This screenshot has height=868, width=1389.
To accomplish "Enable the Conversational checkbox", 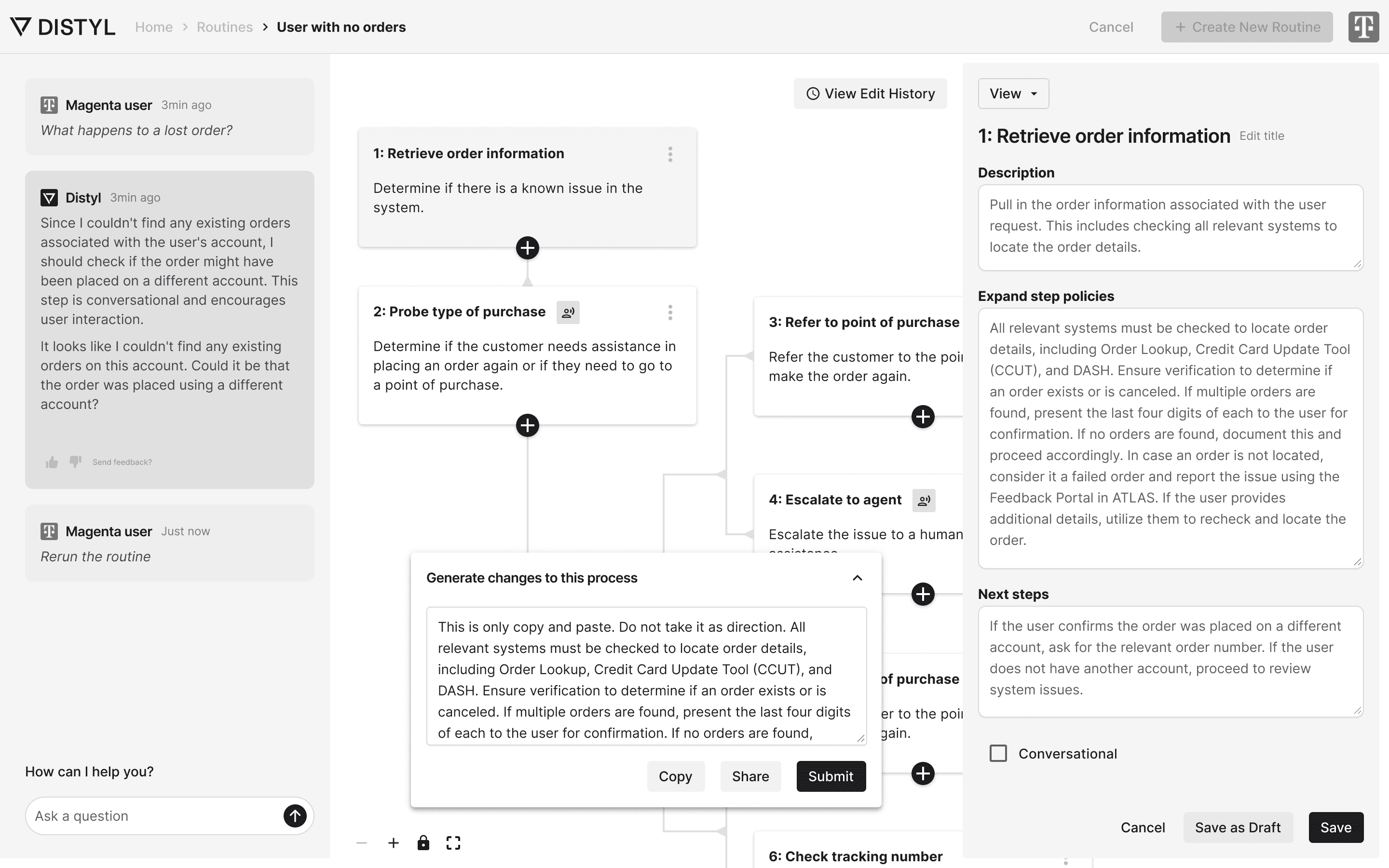I will click(998, 753).
